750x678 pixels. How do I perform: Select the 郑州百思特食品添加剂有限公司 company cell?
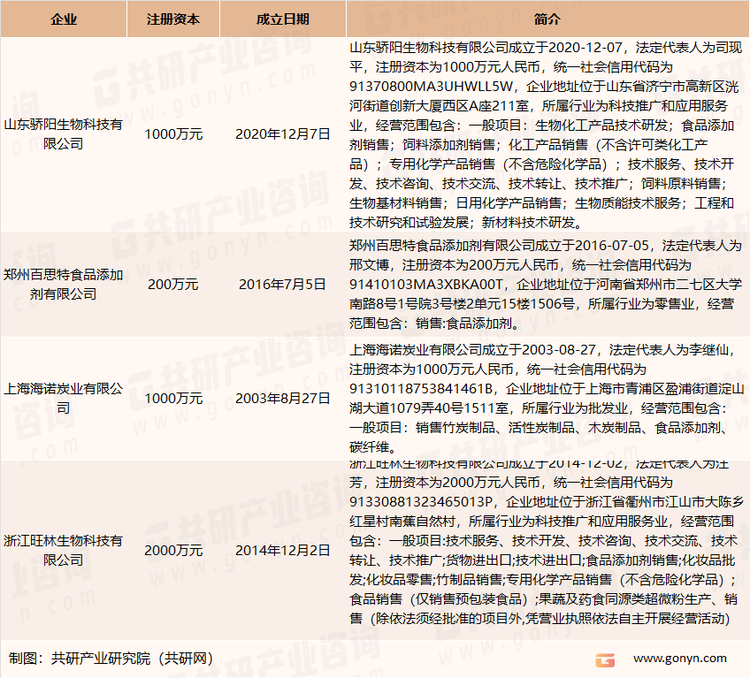point(63,284)
